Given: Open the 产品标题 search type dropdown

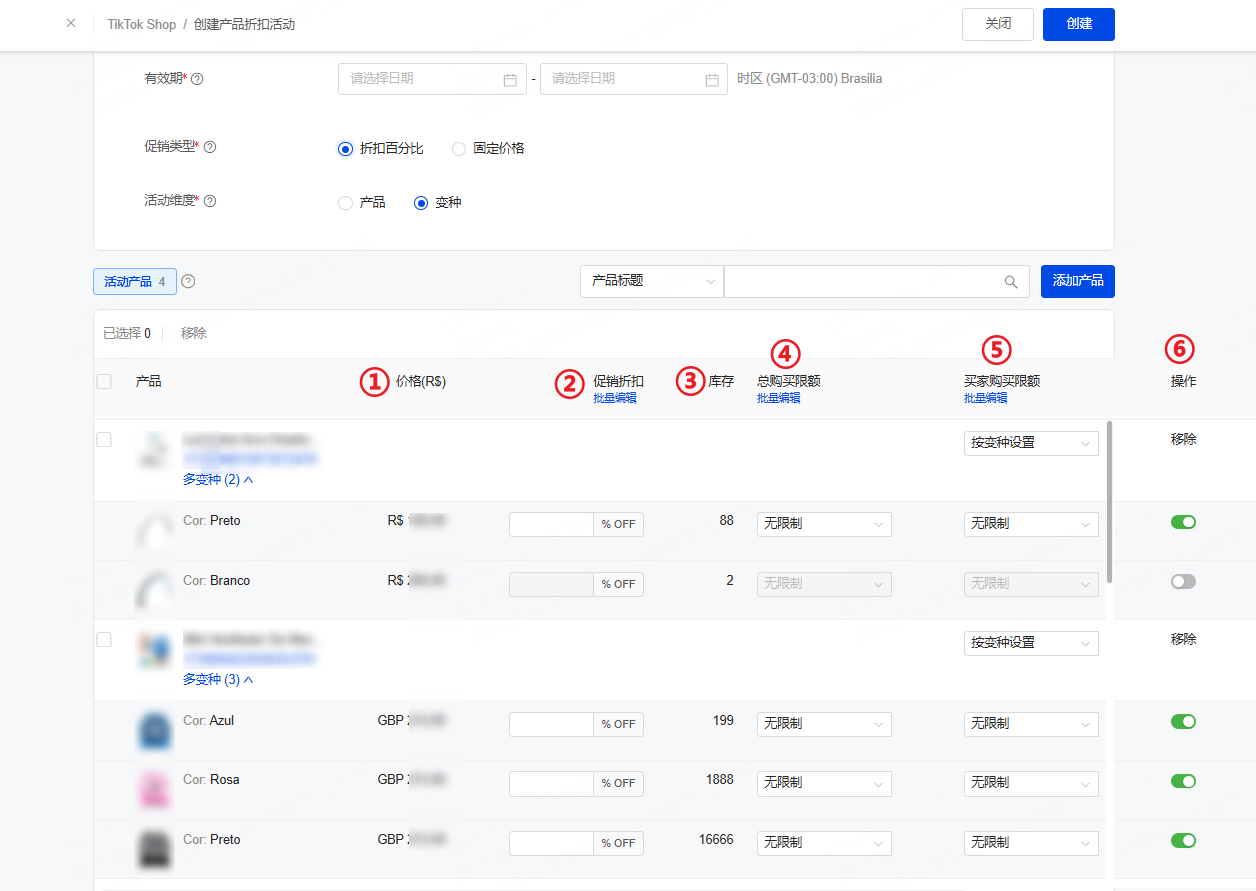Looking at the screenshot, I should [652, 282].
